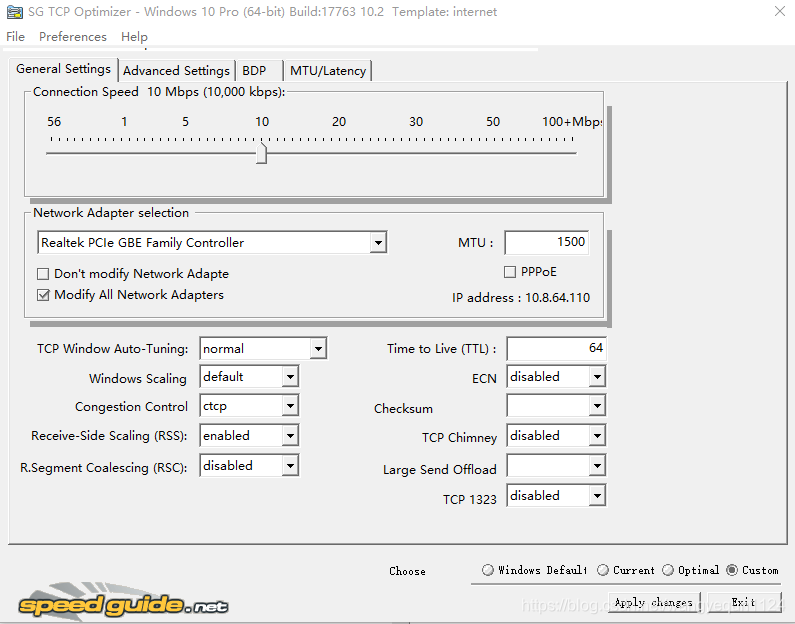Expand the TCP Chimney dropdown

point(597,435)
